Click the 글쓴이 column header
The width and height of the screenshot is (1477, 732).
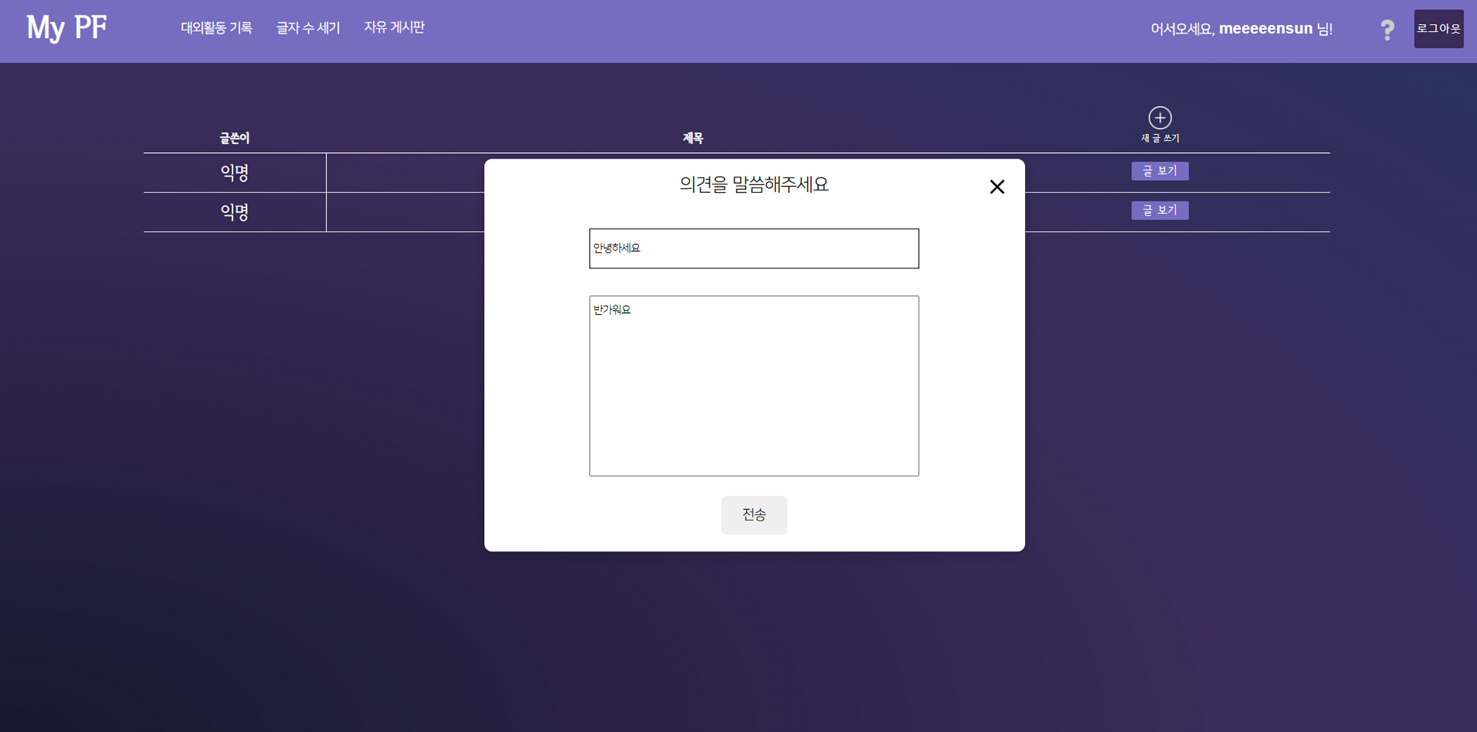234,138
